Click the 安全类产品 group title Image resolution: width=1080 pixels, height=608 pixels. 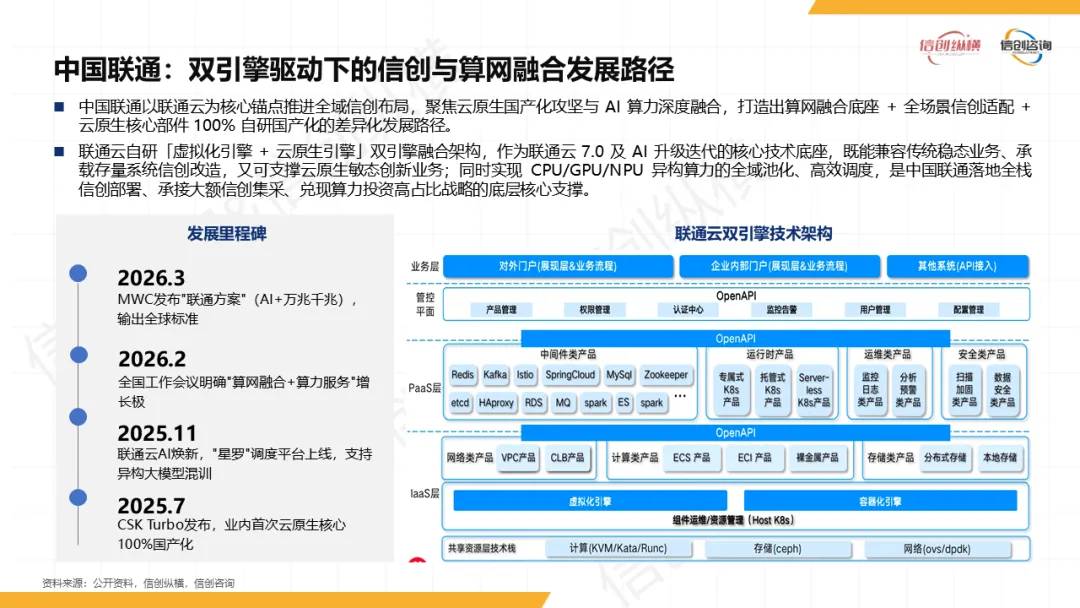tap(982, 355)
